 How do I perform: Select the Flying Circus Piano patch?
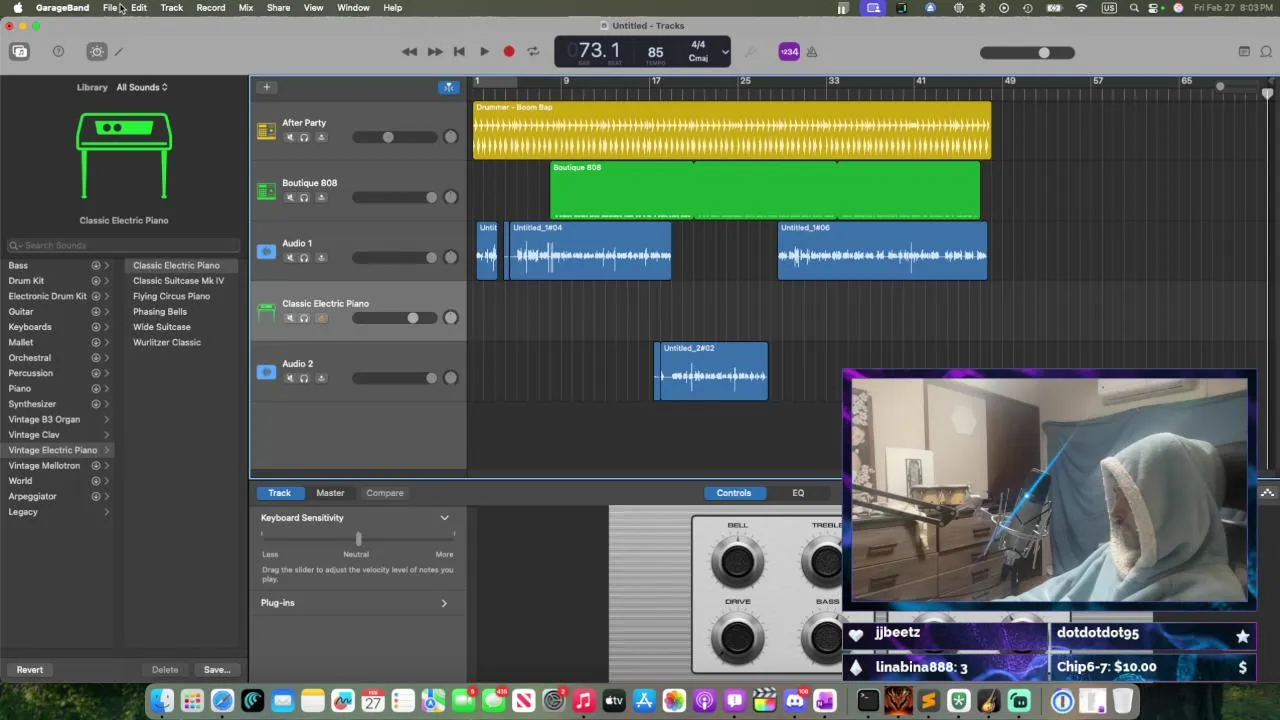(171, 296)
